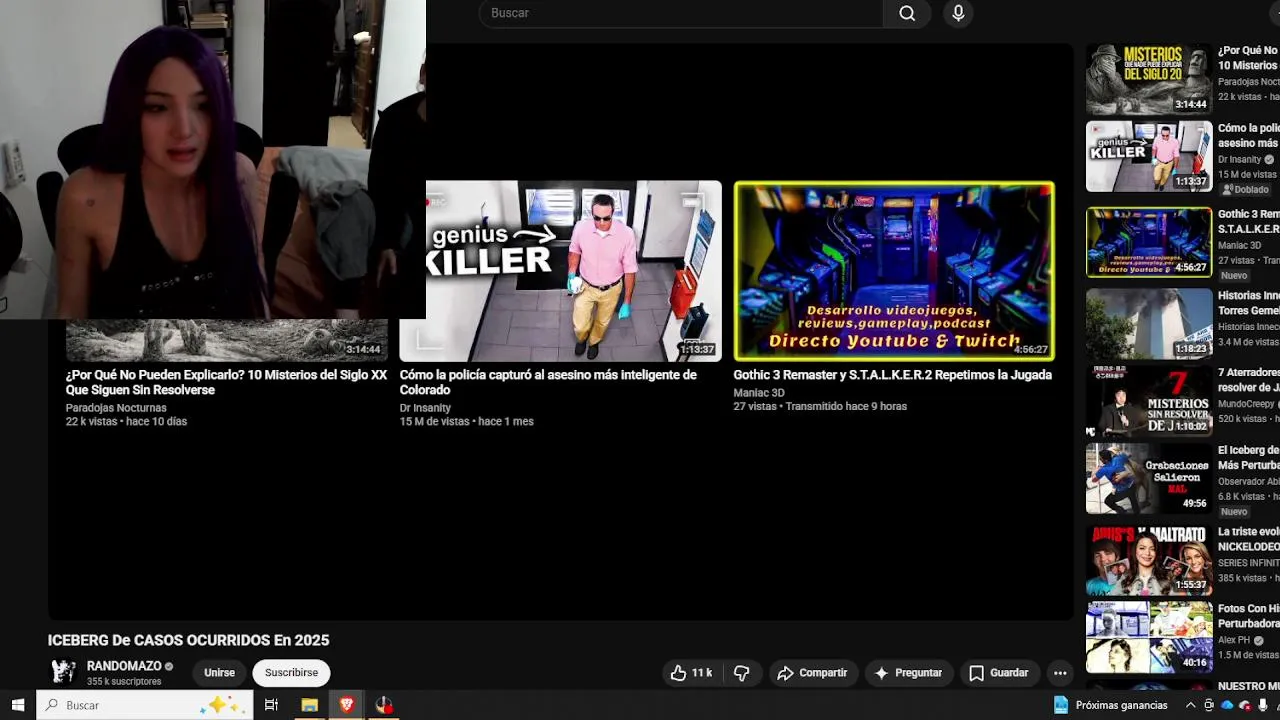Dislike the video with thumbs down
This screenshot has width=1280, height=720.
tap(742, 673)
